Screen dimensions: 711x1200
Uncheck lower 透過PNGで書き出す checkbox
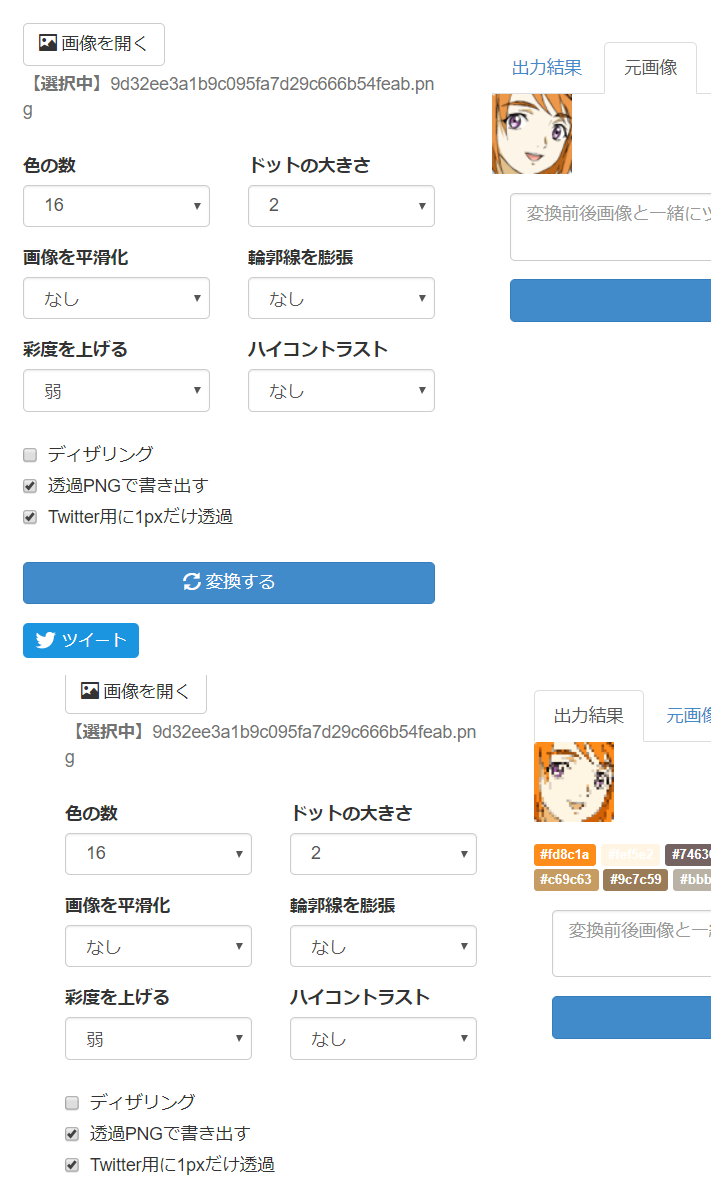pos(72,1134)
